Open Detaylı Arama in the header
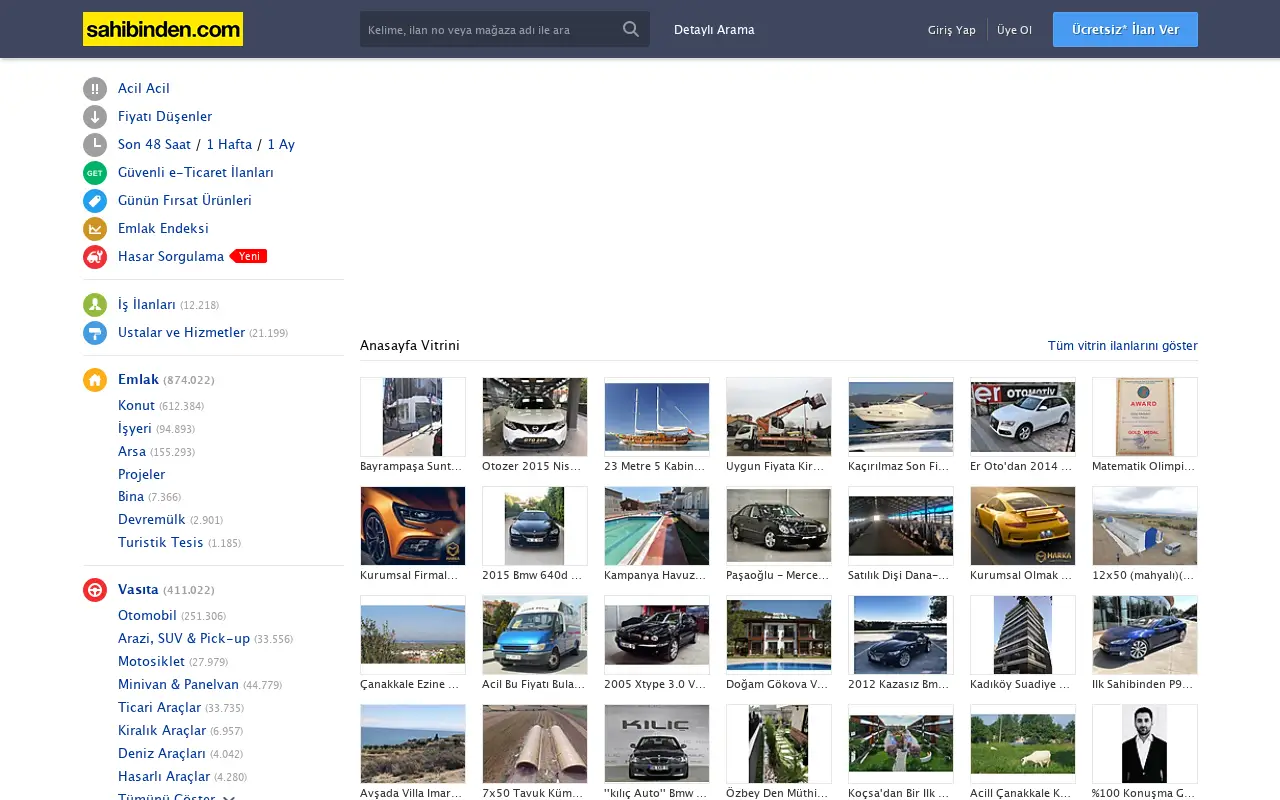Viewport: 1280px width, 800px height. tap(714, 30)
